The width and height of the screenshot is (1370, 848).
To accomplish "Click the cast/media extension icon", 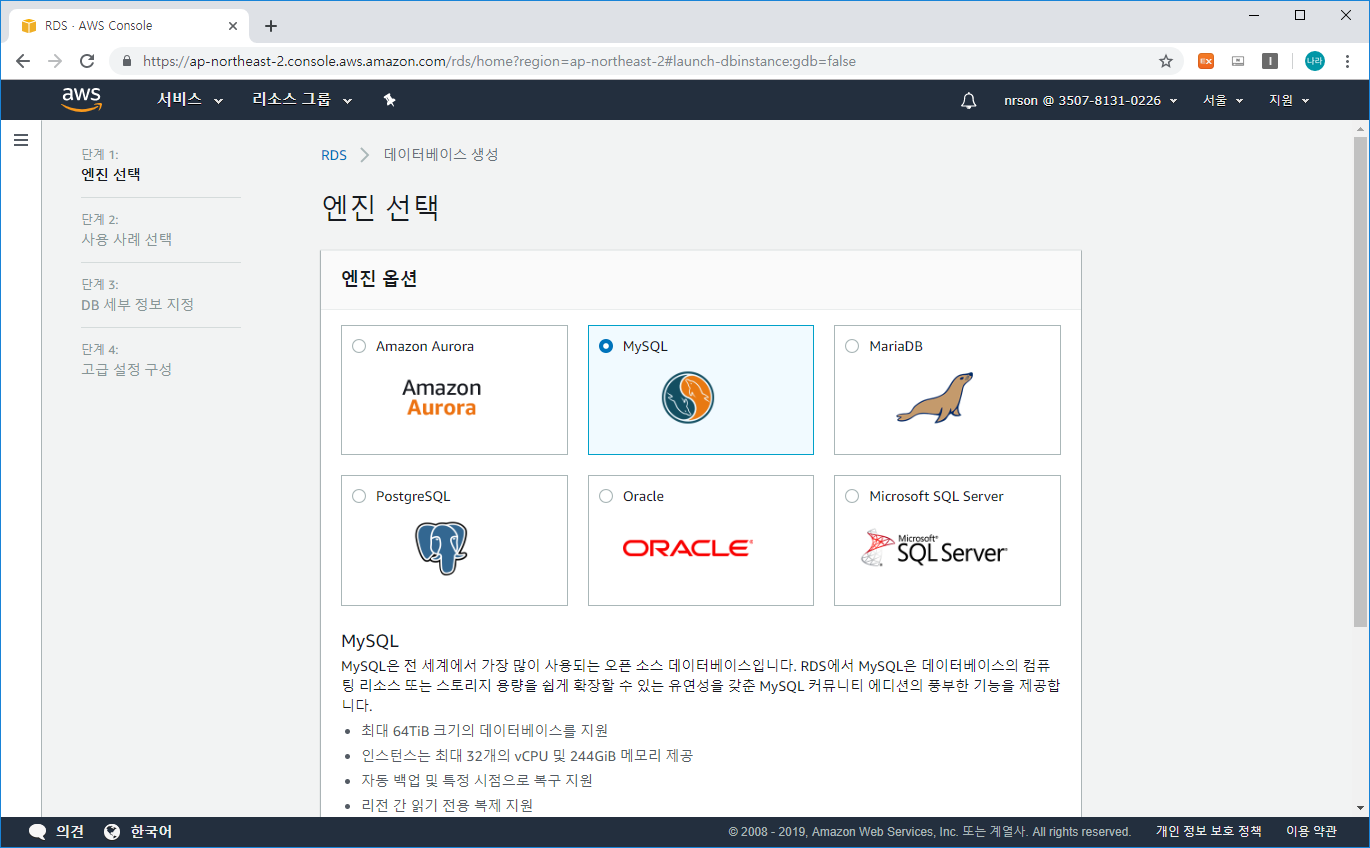I will coord(1238,61).
